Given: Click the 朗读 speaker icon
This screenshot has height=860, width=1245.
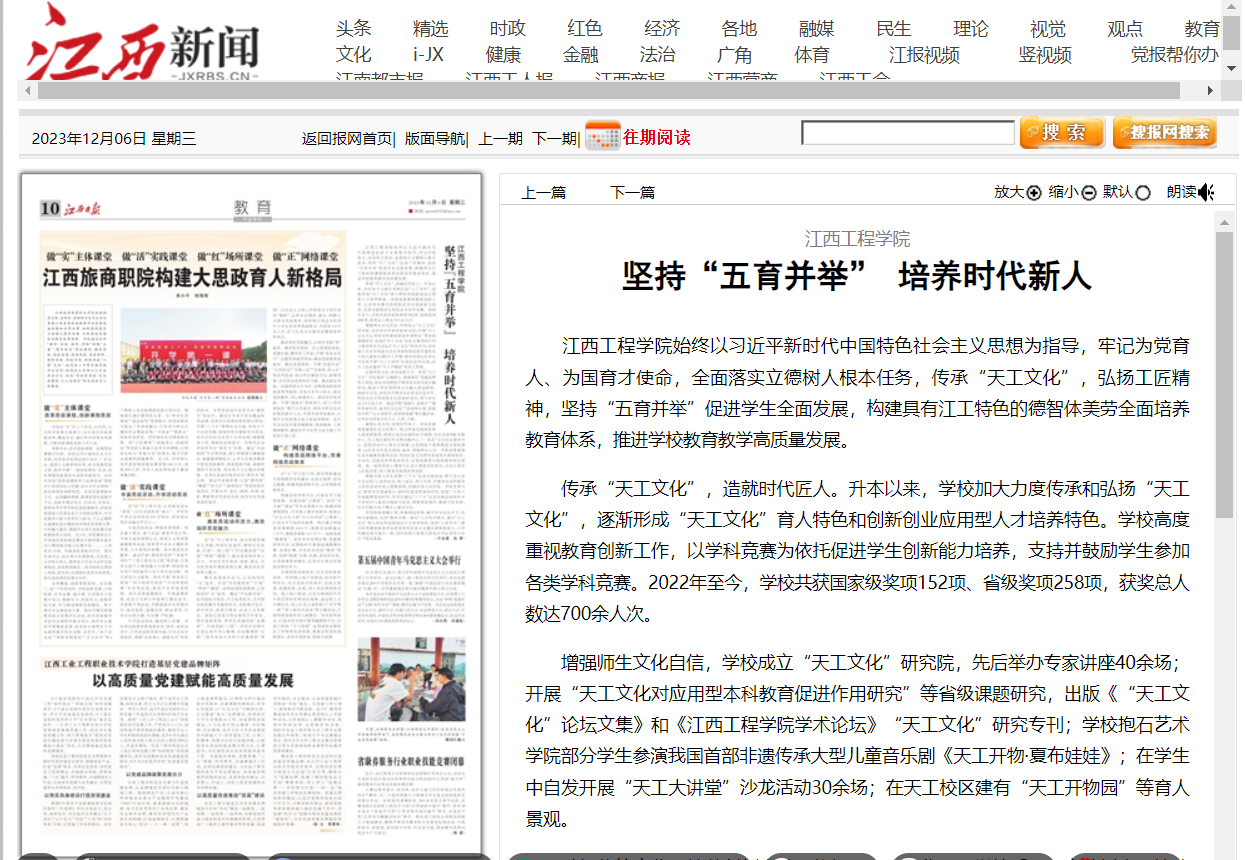Looking at the screenshot, I should 1207,193.
